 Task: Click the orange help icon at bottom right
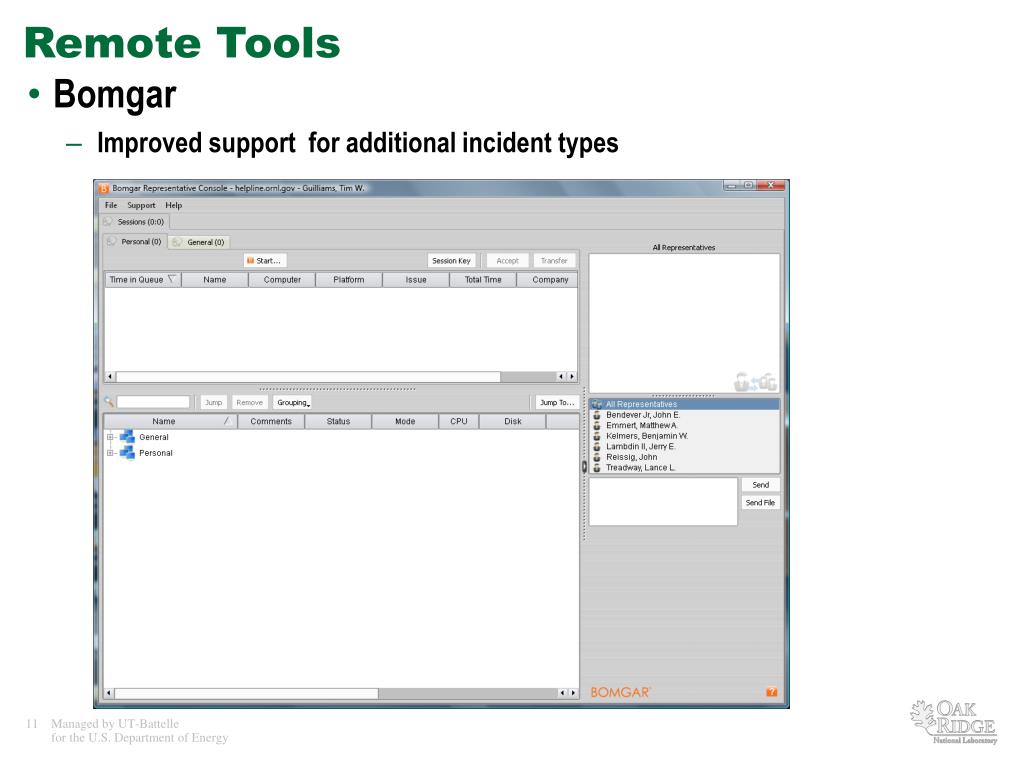[x=771, y=692]
